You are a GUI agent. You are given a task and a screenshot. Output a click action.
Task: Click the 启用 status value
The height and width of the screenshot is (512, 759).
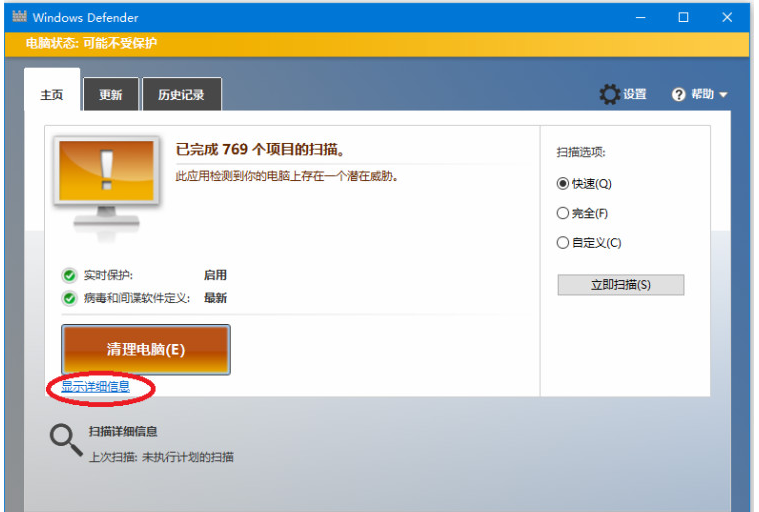click(x=215, y=275)
